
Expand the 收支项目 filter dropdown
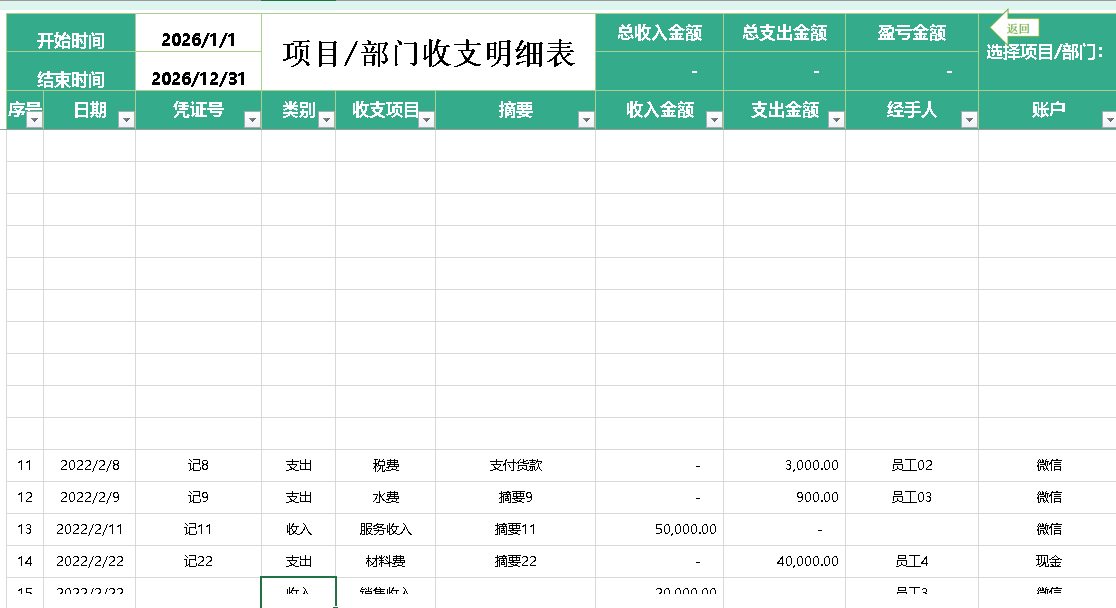point(426,120)
